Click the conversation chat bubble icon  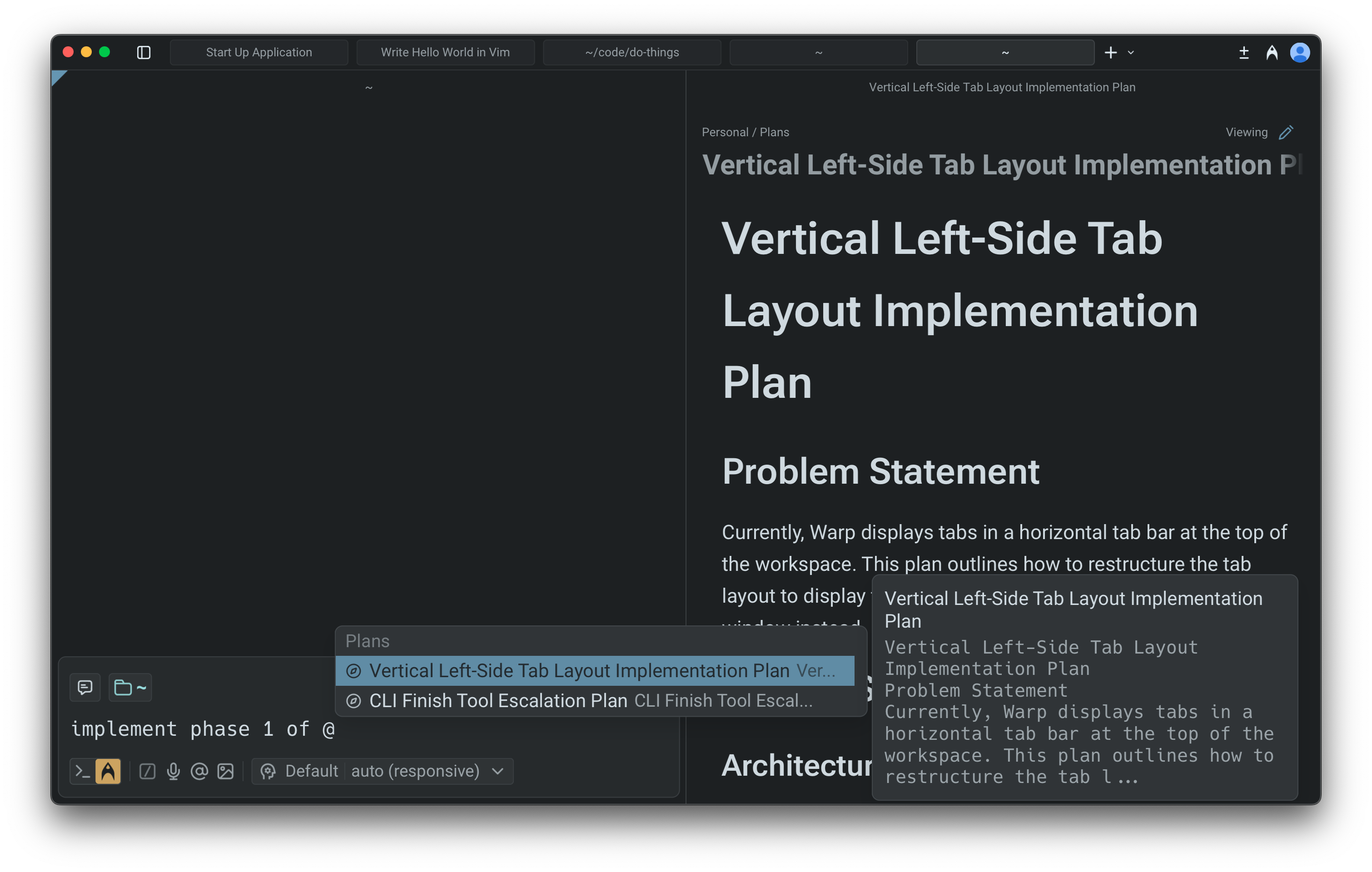click(85, 688)
